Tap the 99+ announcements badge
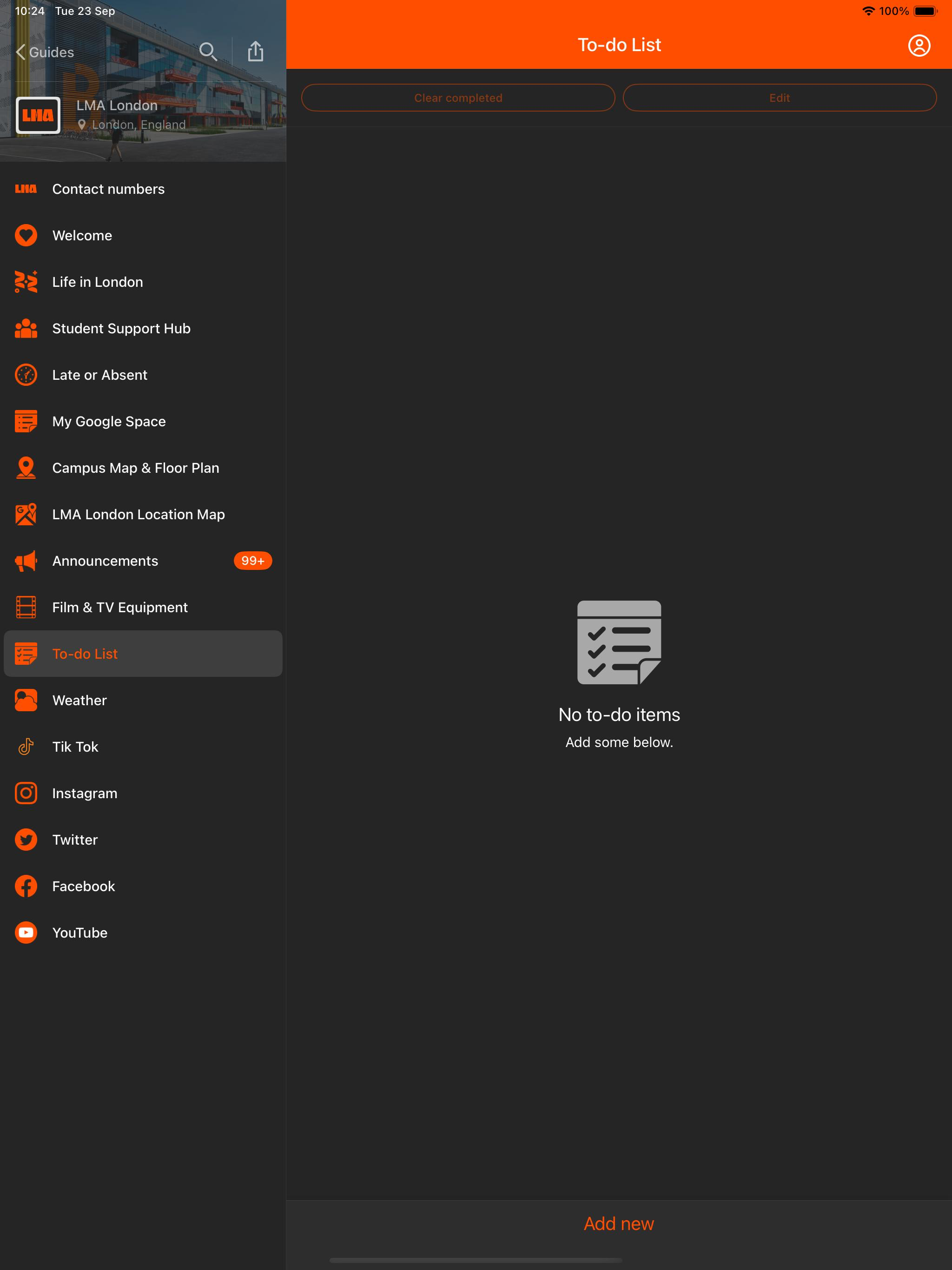 [252, 561]
